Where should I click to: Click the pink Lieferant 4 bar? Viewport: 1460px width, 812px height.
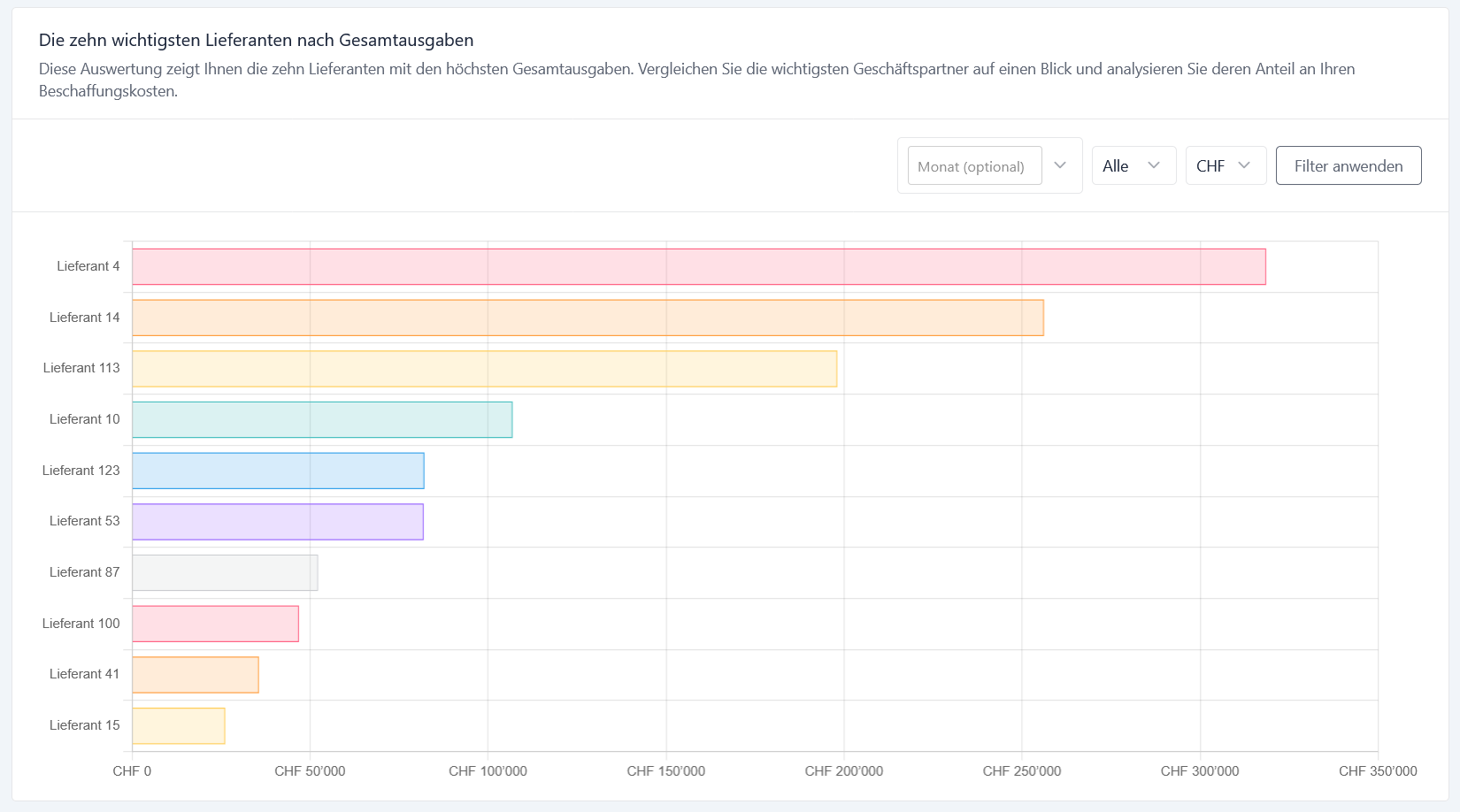click(x=698, y=266)
